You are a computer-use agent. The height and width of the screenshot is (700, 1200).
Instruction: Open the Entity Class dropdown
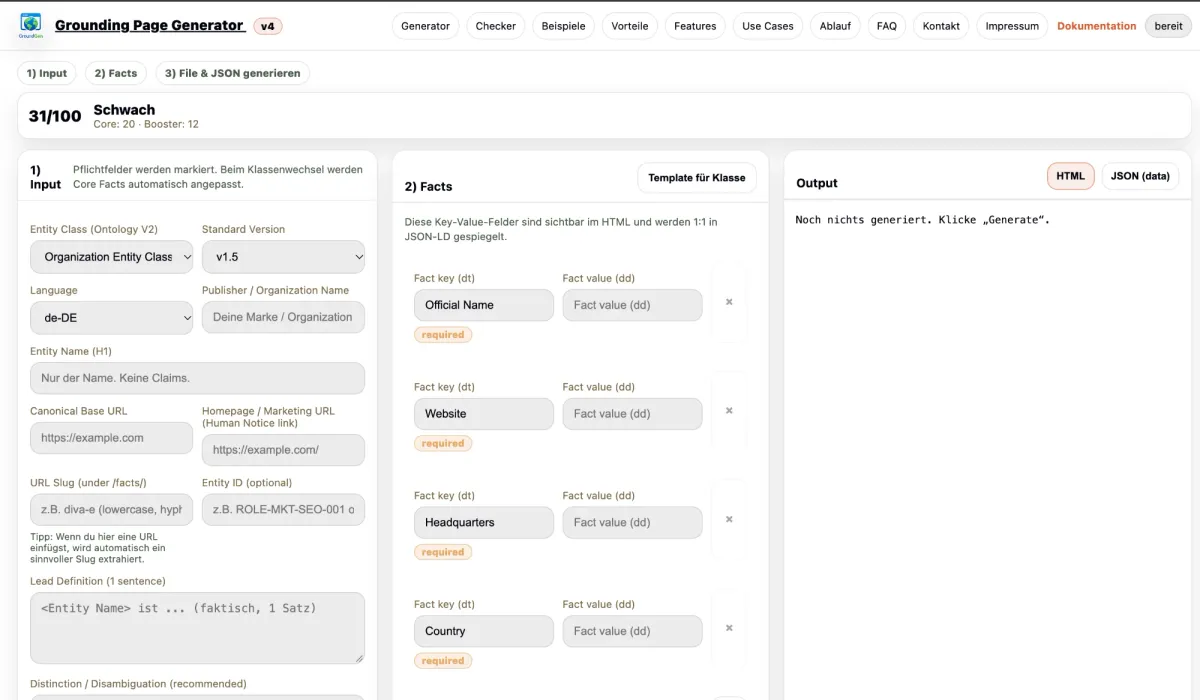pyautogui.click(x=111, y=257)
